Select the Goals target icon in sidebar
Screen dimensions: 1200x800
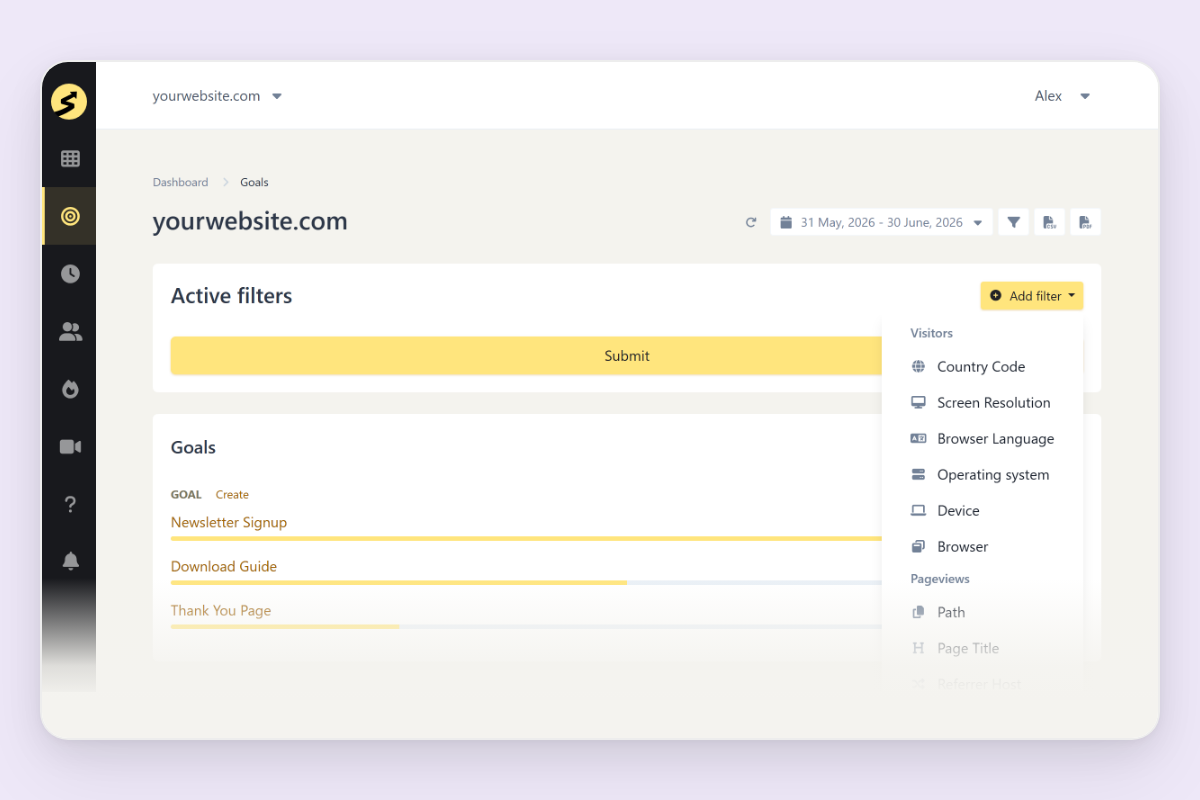click(x=70, y=216)
